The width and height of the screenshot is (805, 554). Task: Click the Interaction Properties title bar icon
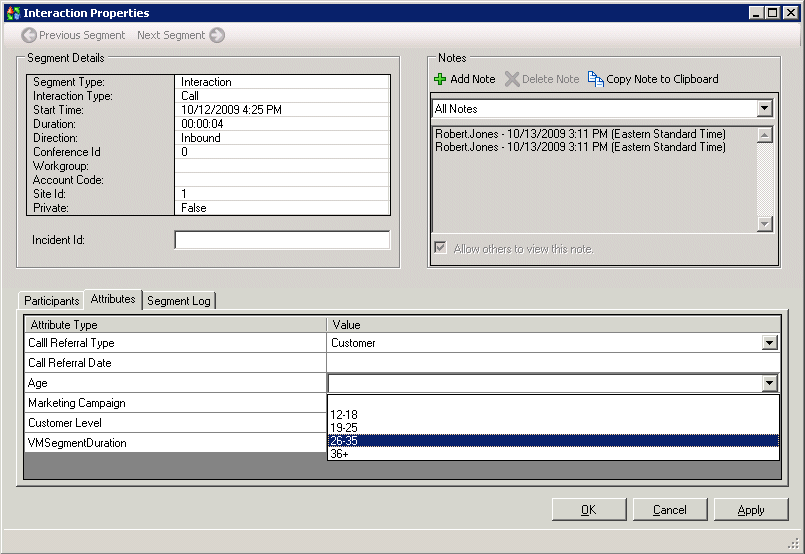click(x=12, y=13)
